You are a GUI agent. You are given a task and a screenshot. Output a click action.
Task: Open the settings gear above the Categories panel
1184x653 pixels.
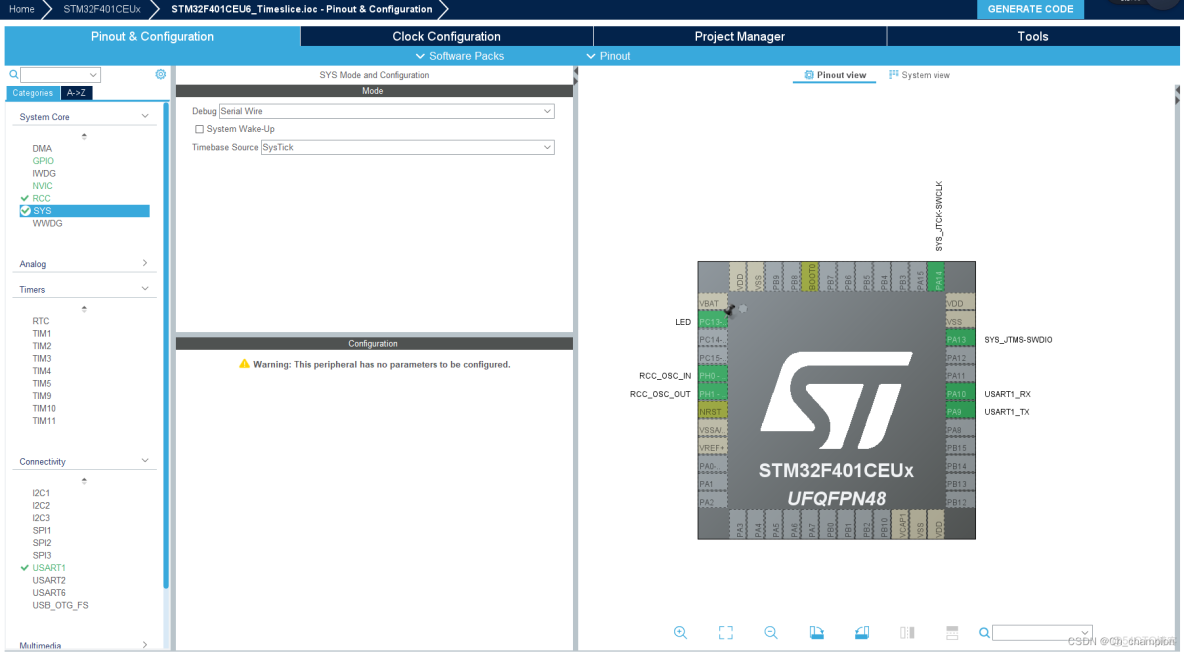click(160, 74)
